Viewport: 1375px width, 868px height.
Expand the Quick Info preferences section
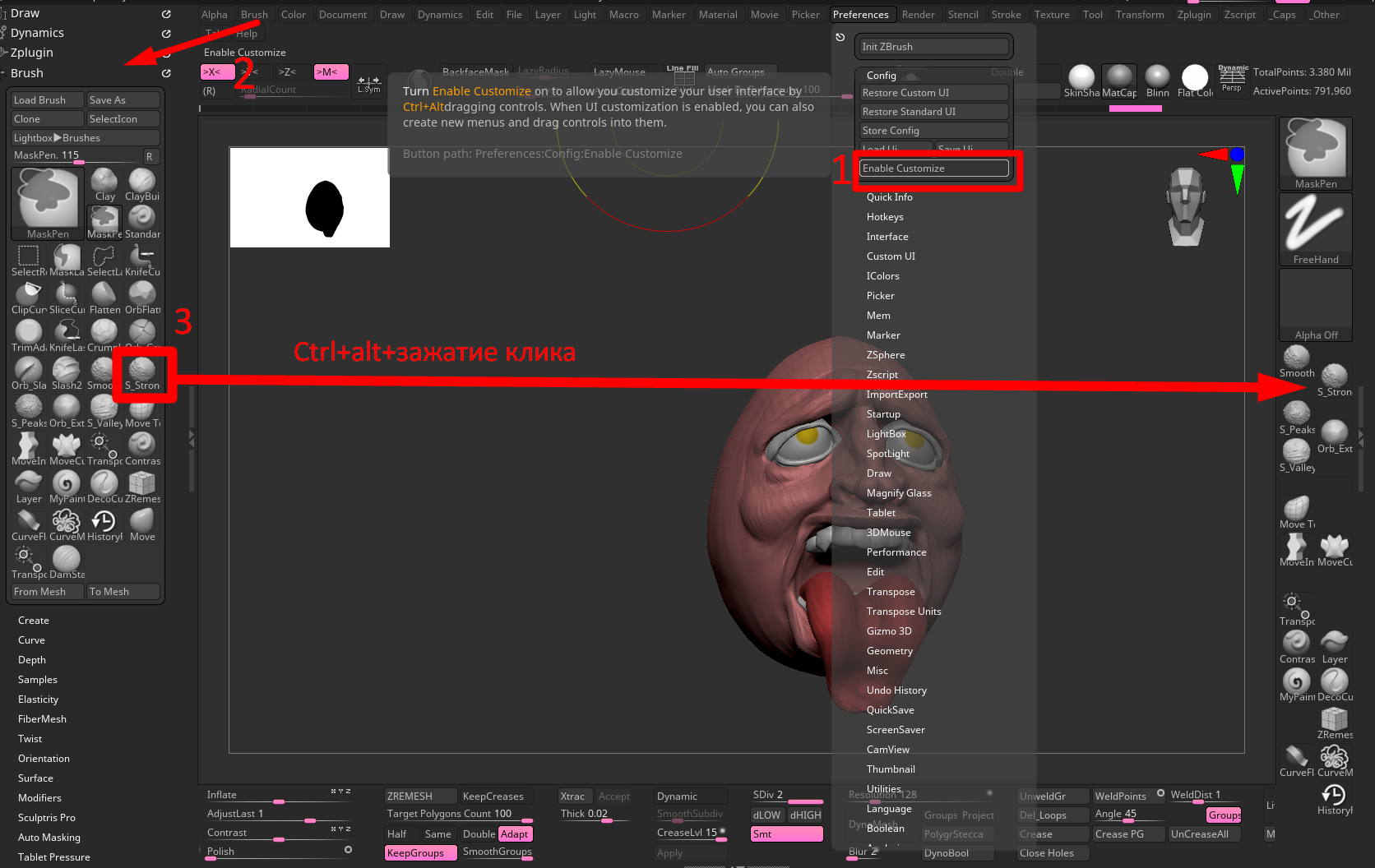(889, 197)
